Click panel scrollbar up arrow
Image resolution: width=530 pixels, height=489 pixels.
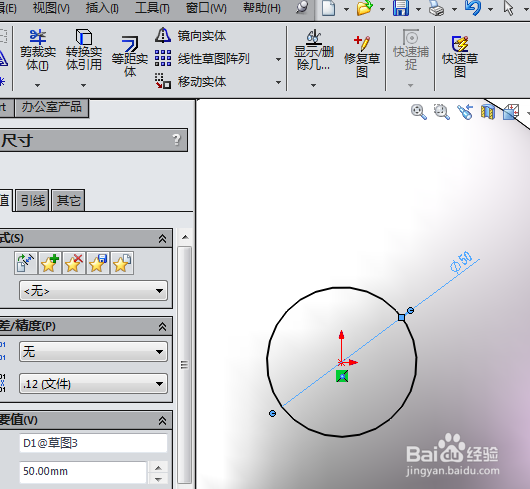[185, 237]
